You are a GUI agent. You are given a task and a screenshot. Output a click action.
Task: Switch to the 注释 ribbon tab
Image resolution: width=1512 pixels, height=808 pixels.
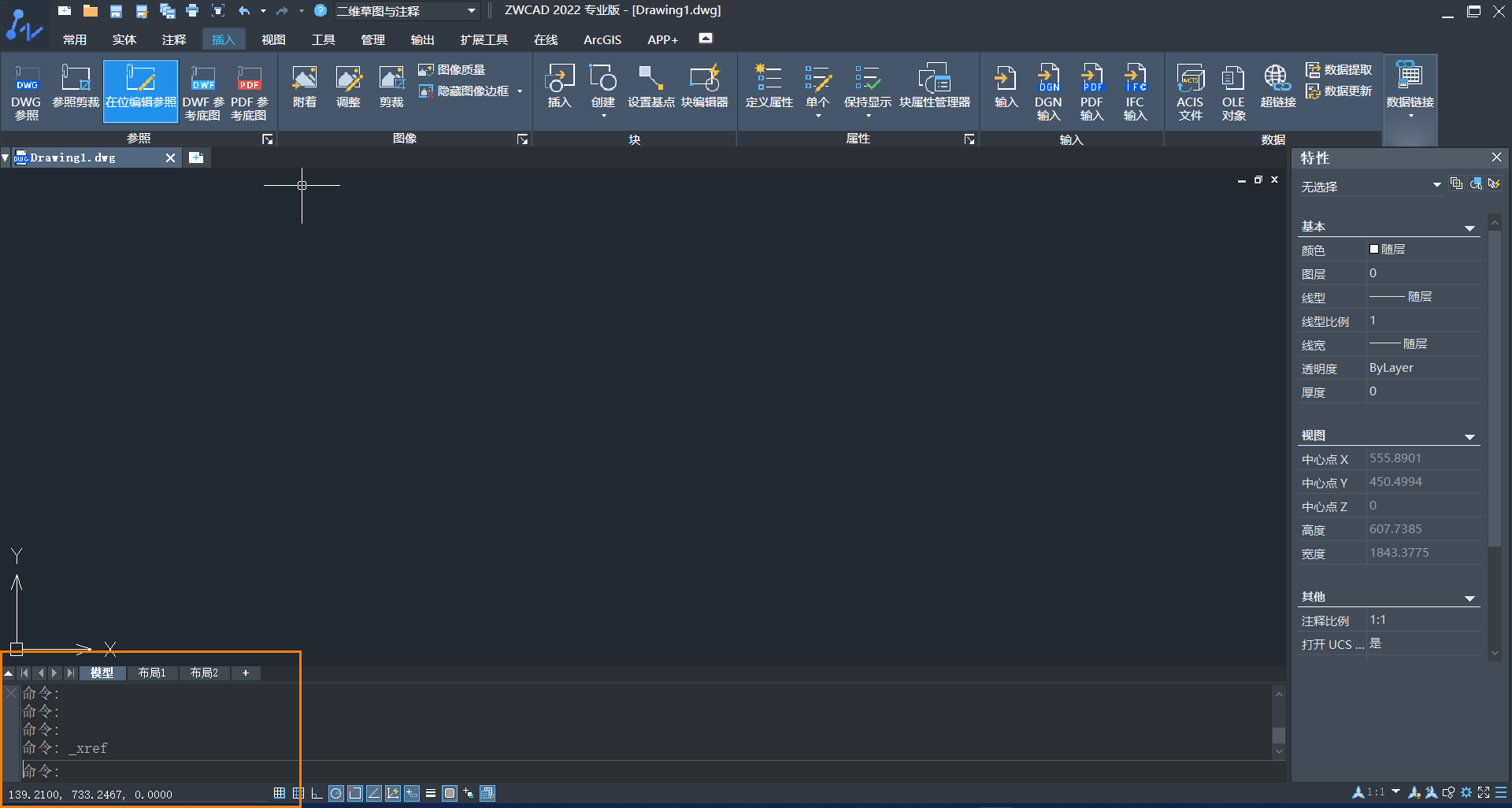click(174, 39)
